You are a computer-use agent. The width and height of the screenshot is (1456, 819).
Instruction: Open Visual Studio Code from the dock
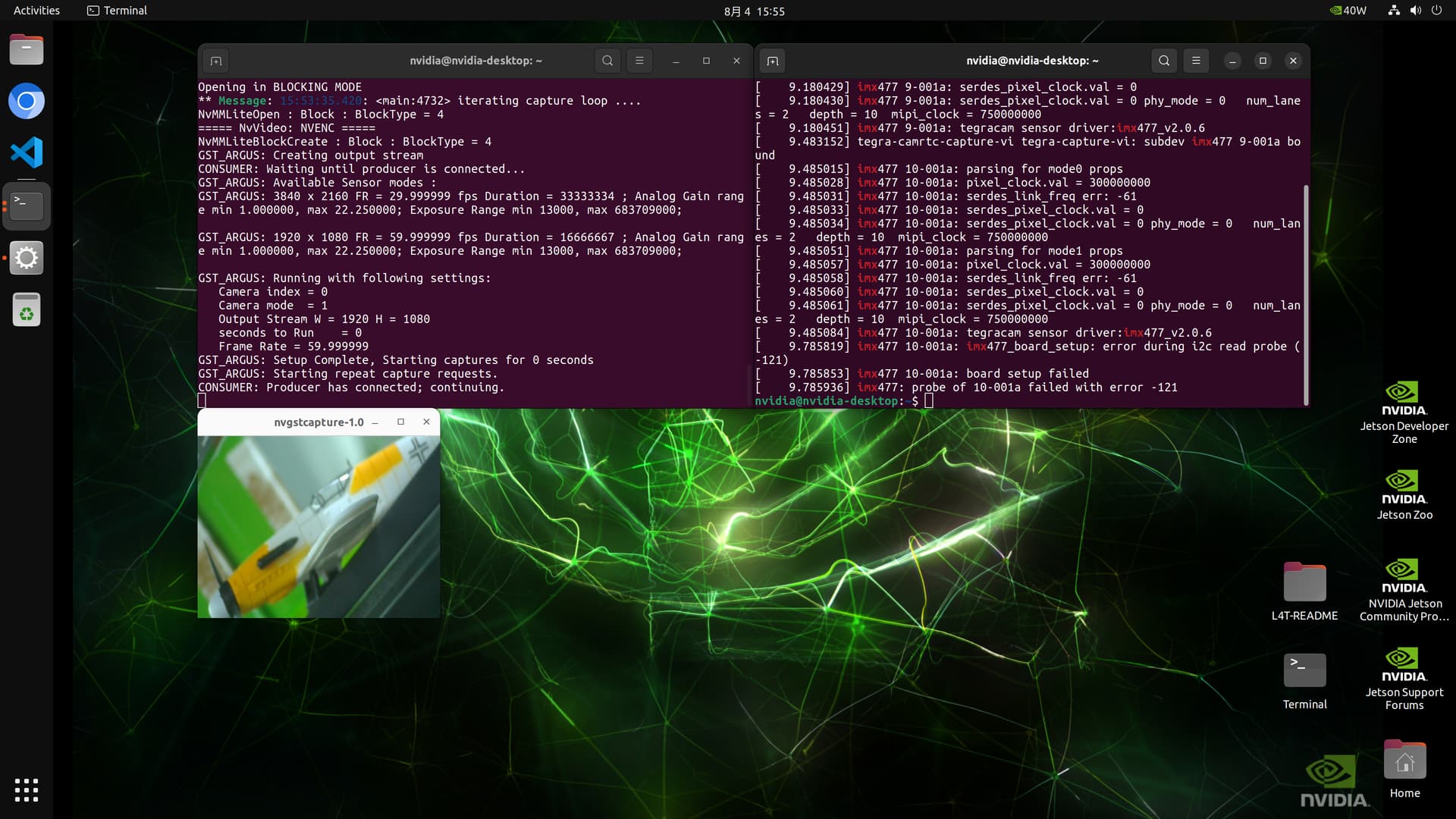(x=27, y=153)
